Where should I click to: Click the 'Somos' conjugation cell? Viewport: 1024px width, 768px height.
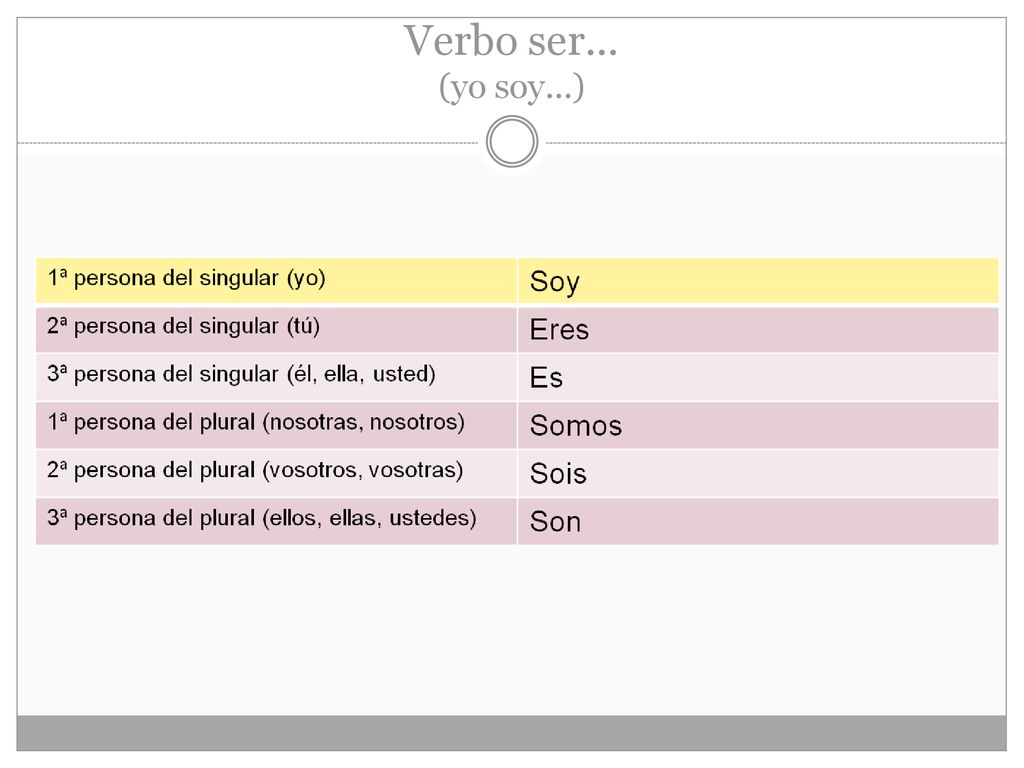click(x=758, y=425)
